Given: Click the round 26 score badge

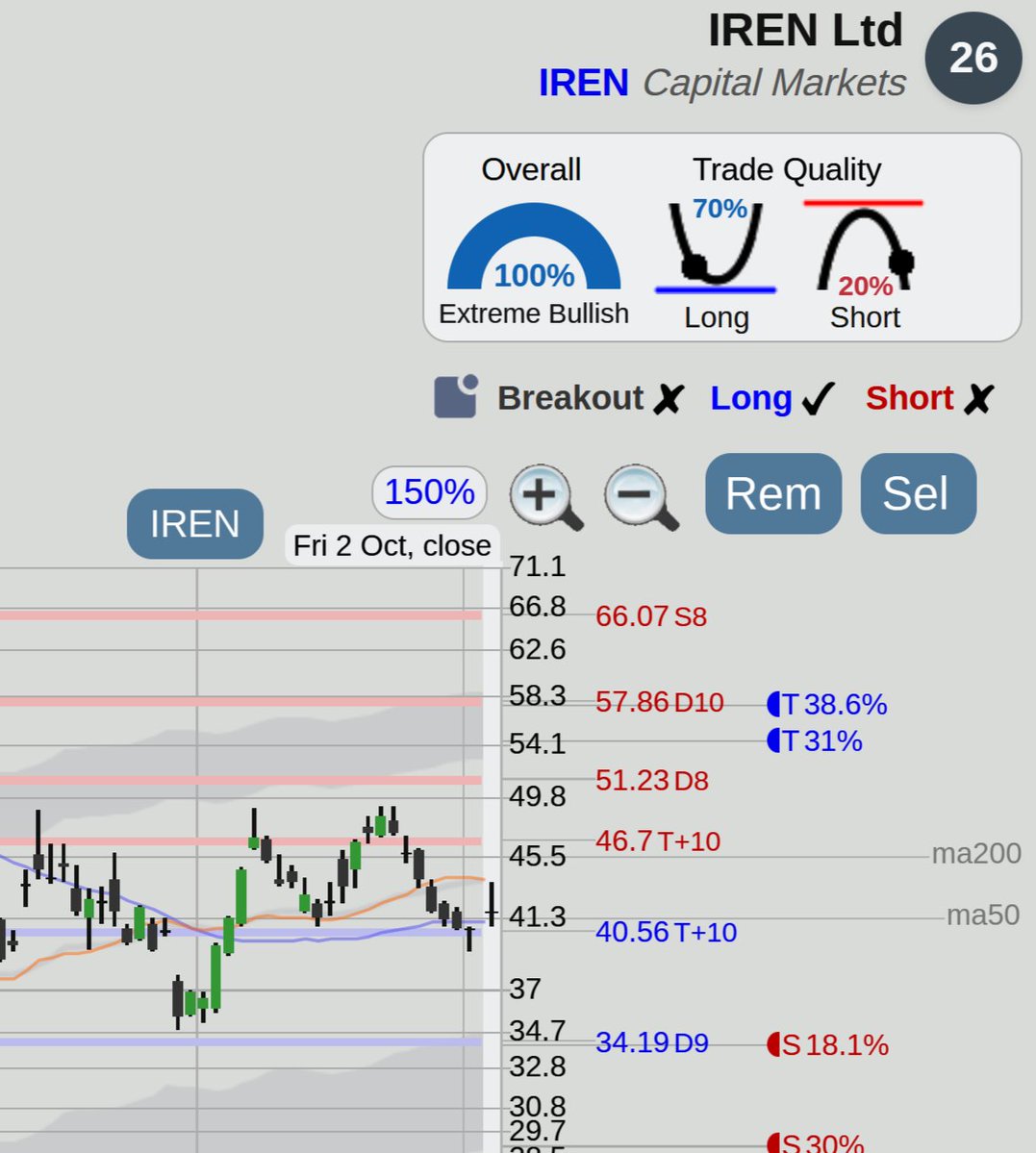Looking at the screenshot, I should coord(973,58).
